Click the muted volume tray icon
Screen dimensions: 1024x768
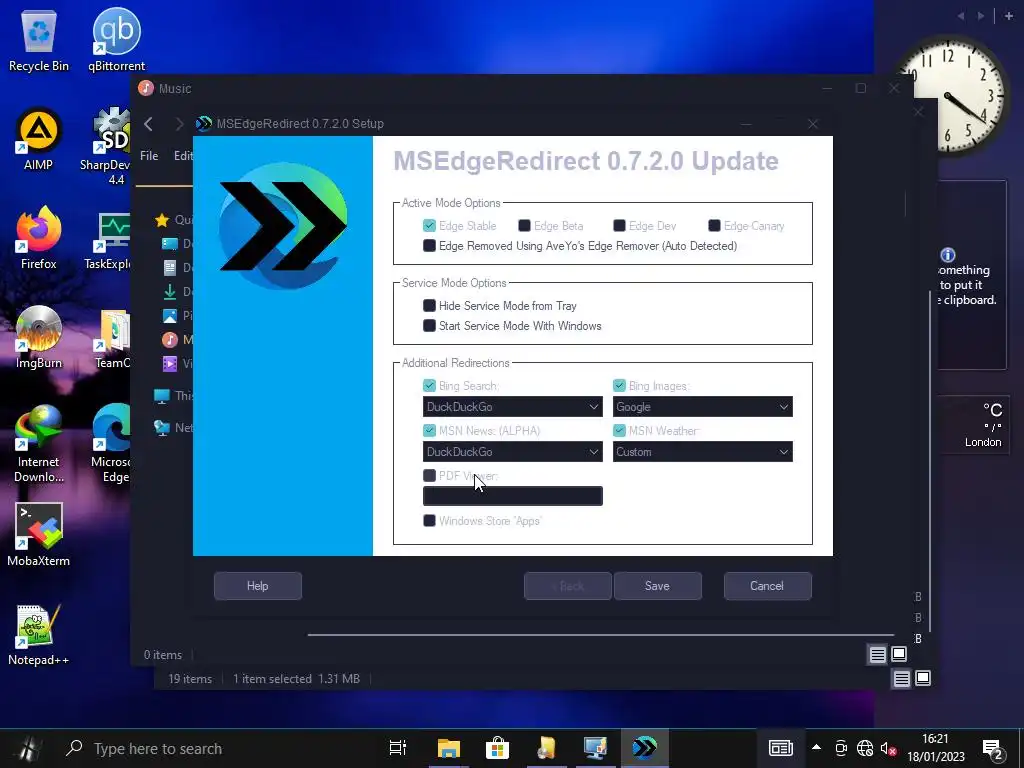(888, 748)
